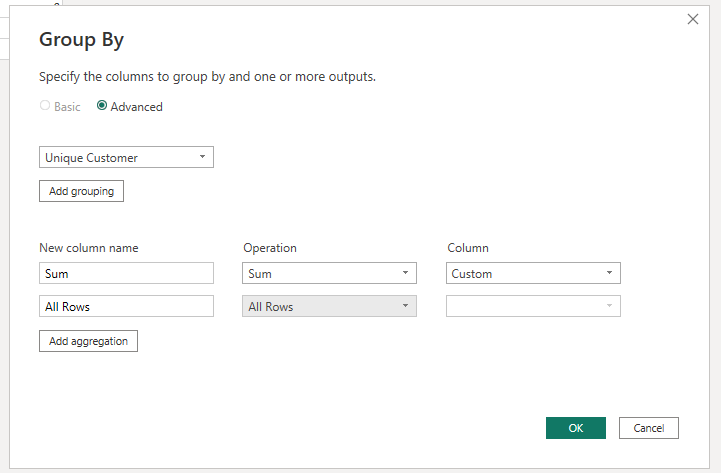Open the Custom column dropdown
The height and width of the screenshot is (473, 721).
point(533,274)
